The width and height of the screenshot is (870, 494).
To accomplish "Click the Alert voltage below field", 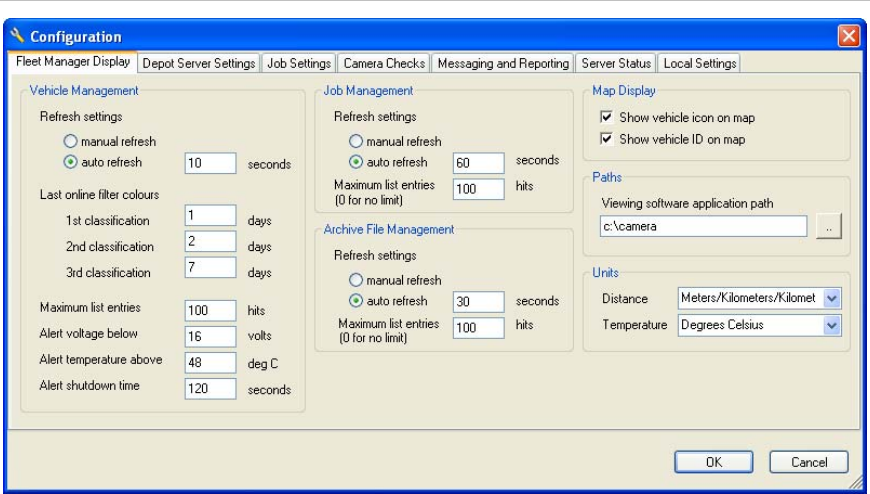I will 210,336.
